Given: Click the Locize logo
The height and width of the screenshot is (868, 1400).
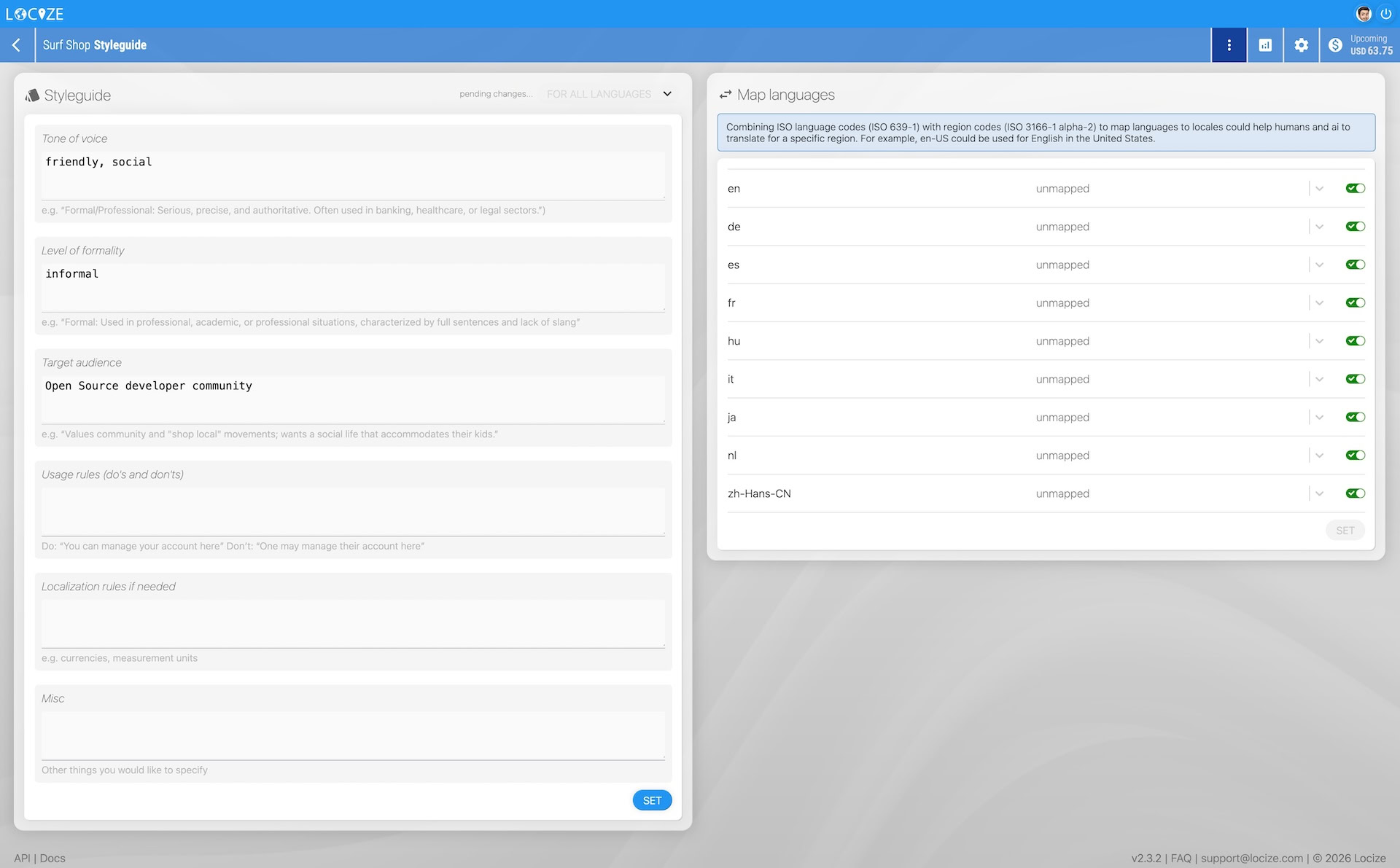Looking at the screenshot, I should click(x=34, y=14).
